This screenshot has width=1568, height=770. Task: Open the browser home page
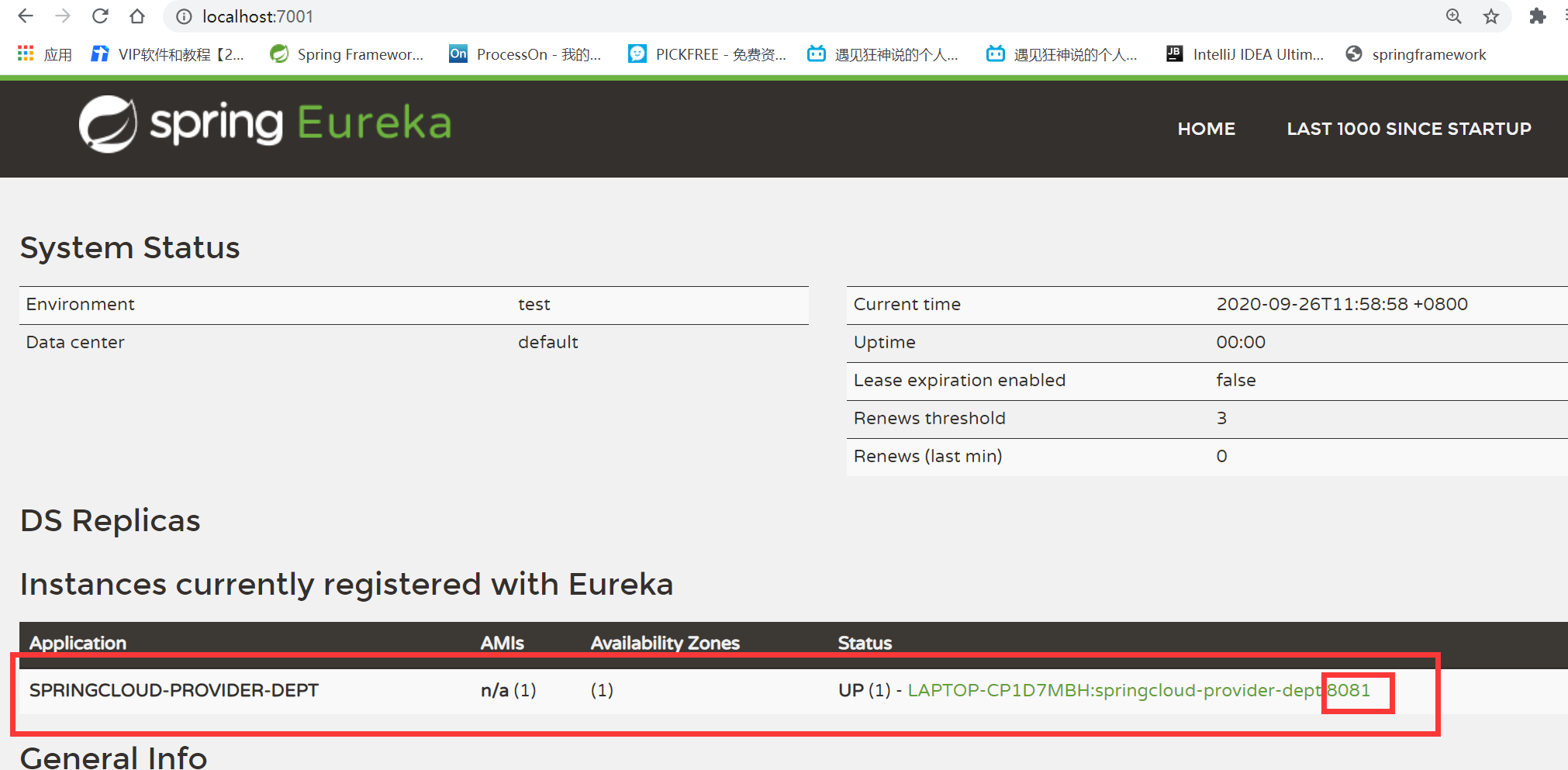pos(138,16)
